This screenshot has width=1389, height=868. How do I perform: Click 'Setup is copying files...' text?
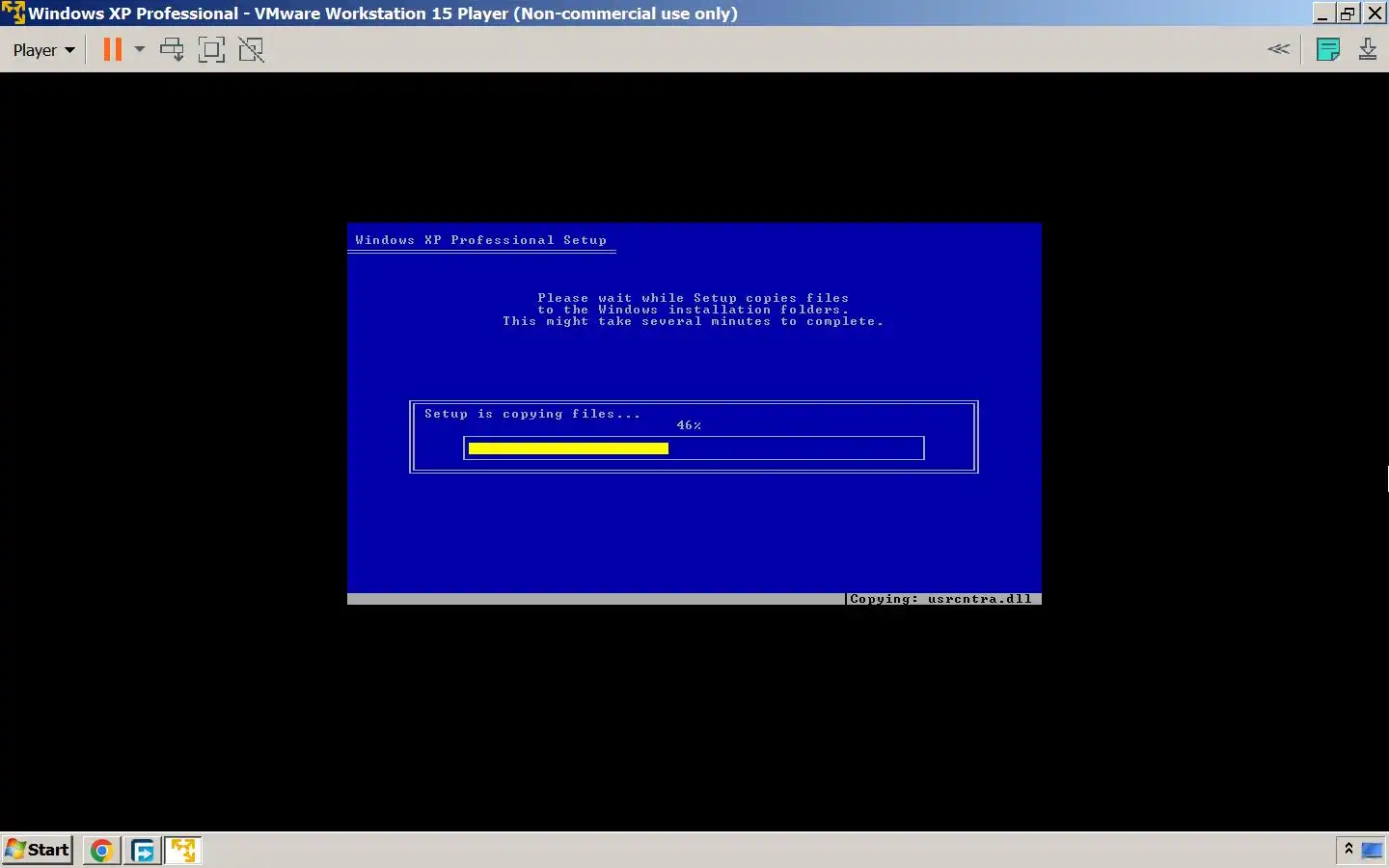tap(532, 414)
